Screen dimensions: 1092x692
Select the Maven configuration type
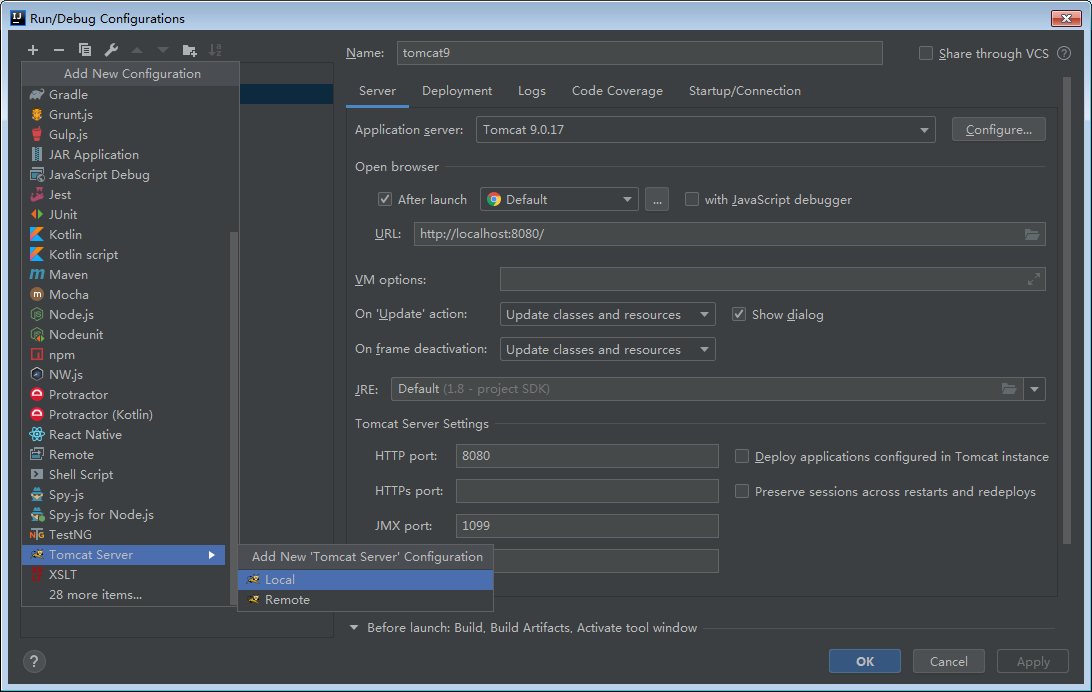[124, 275]
